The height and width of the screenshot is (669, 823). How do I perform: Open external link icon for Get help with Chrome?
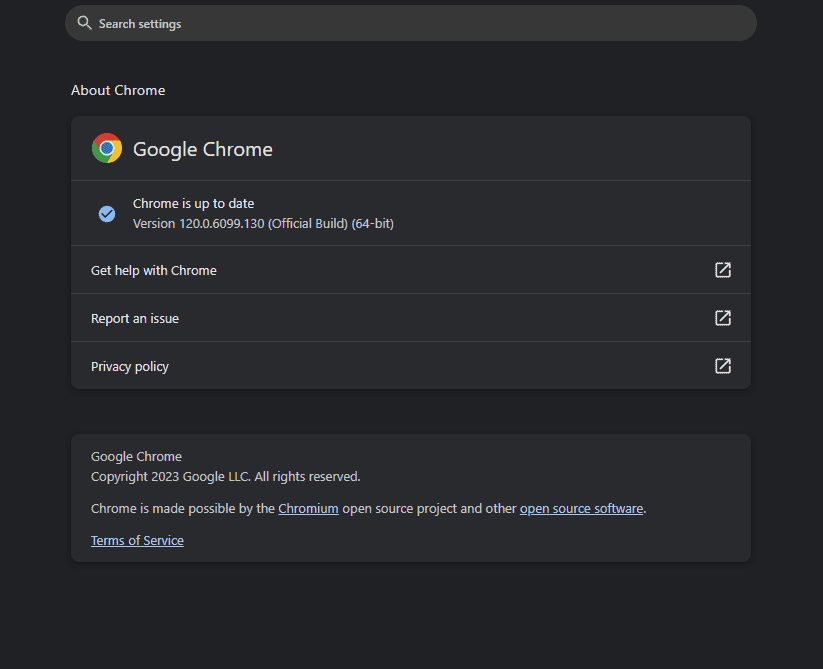coord(723,270)
